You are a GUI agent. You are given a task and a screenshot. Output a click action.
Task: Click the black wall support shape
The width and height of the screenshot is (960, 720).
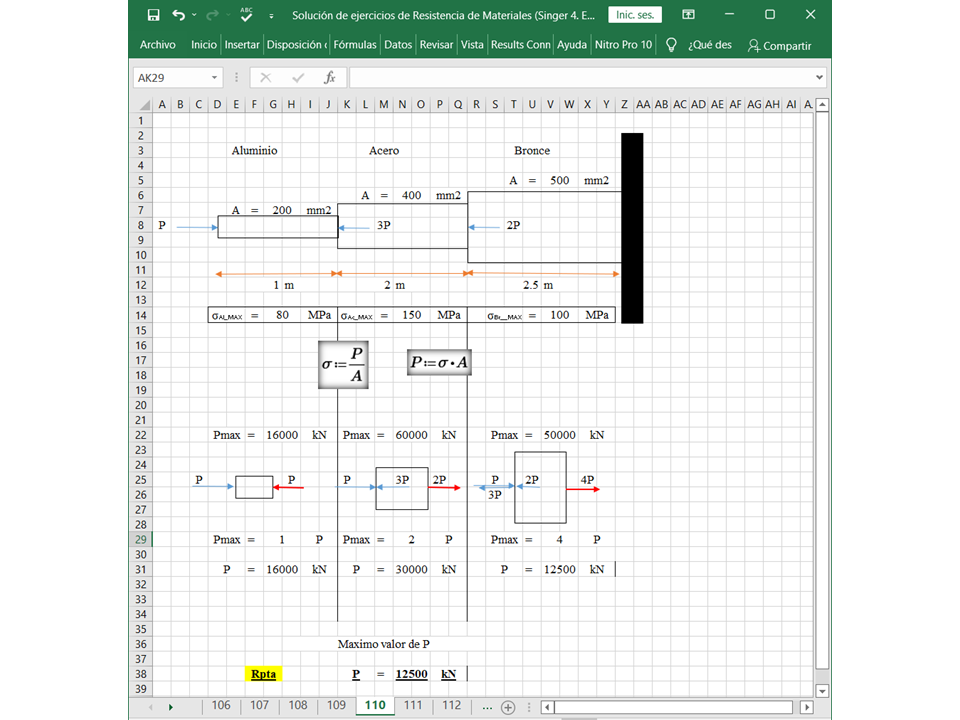[632, 228]
